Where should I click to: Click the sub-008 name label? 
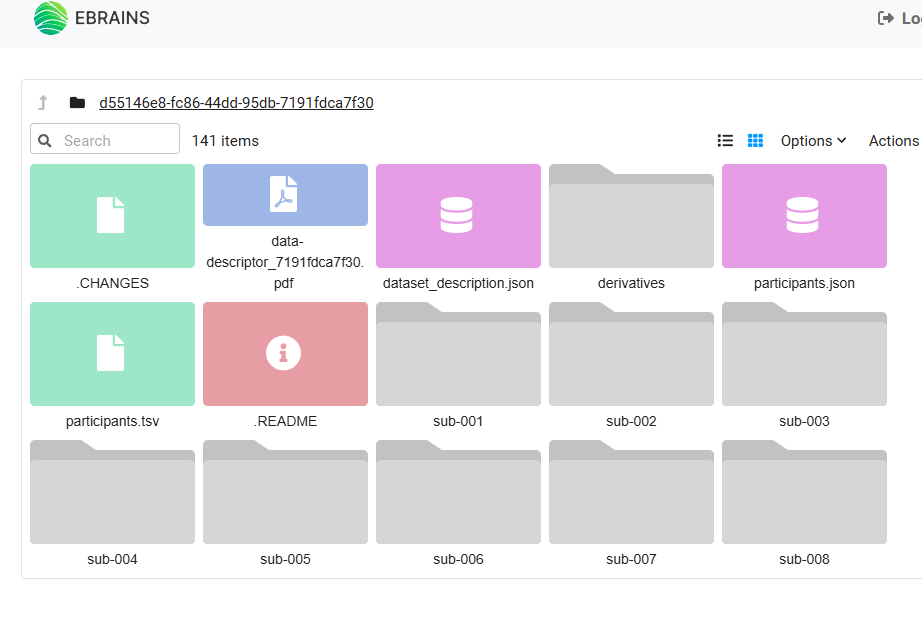tap(804, 560)
